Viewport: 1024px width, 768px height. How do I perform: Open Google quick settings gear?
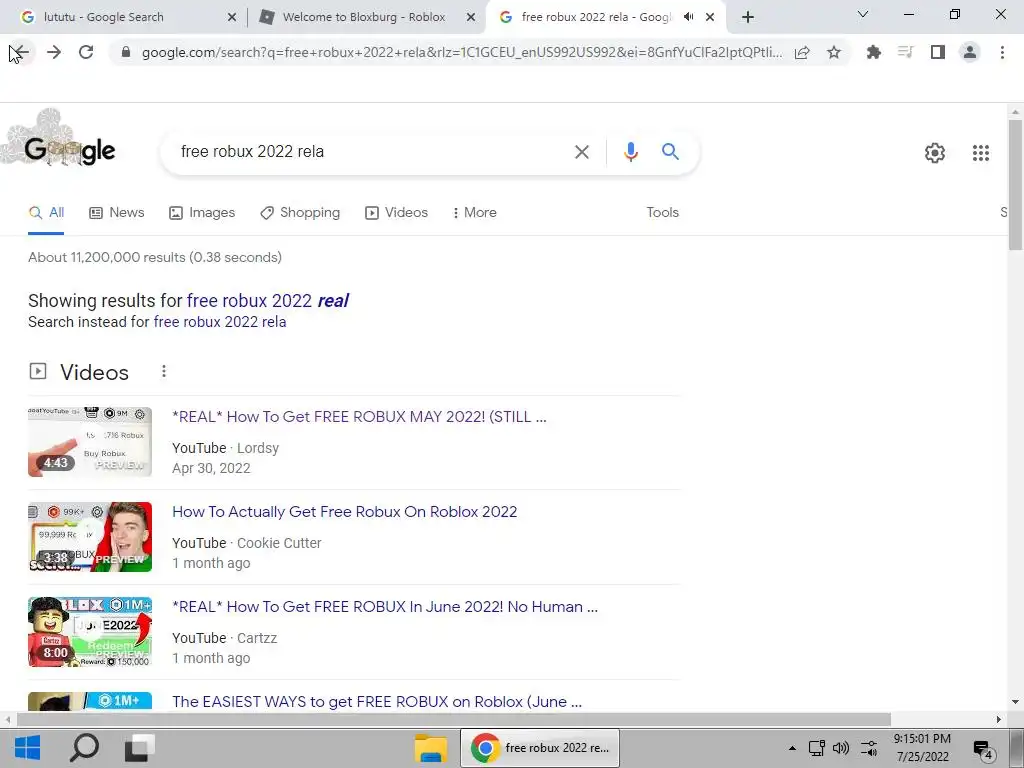tap(935, 153)
